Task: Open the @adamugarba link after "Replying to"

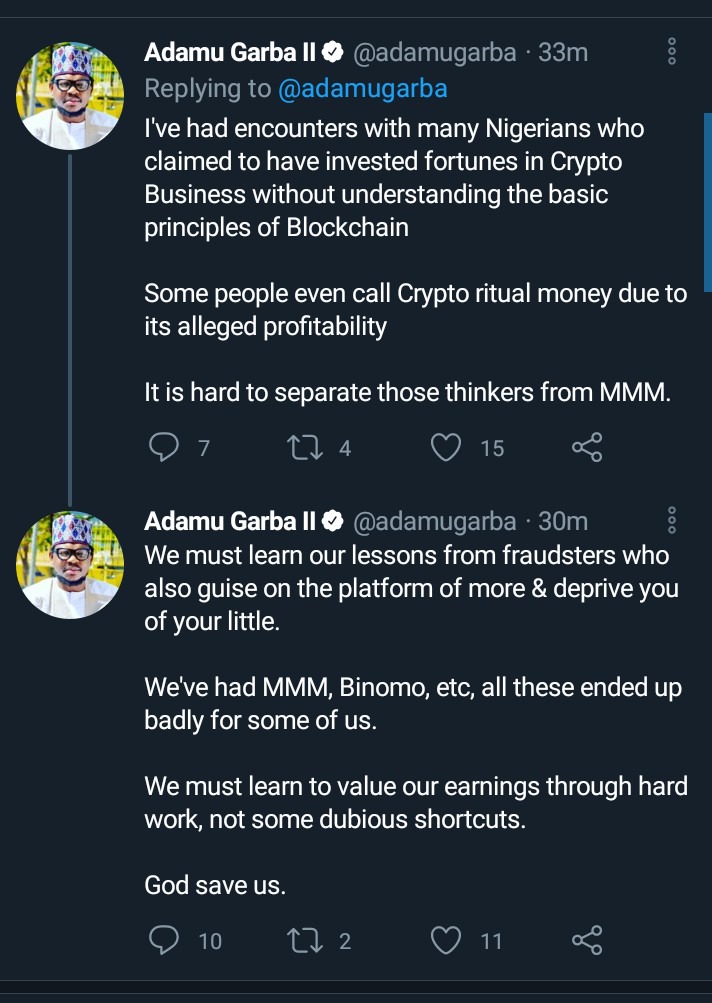Action: click(362, 89)
